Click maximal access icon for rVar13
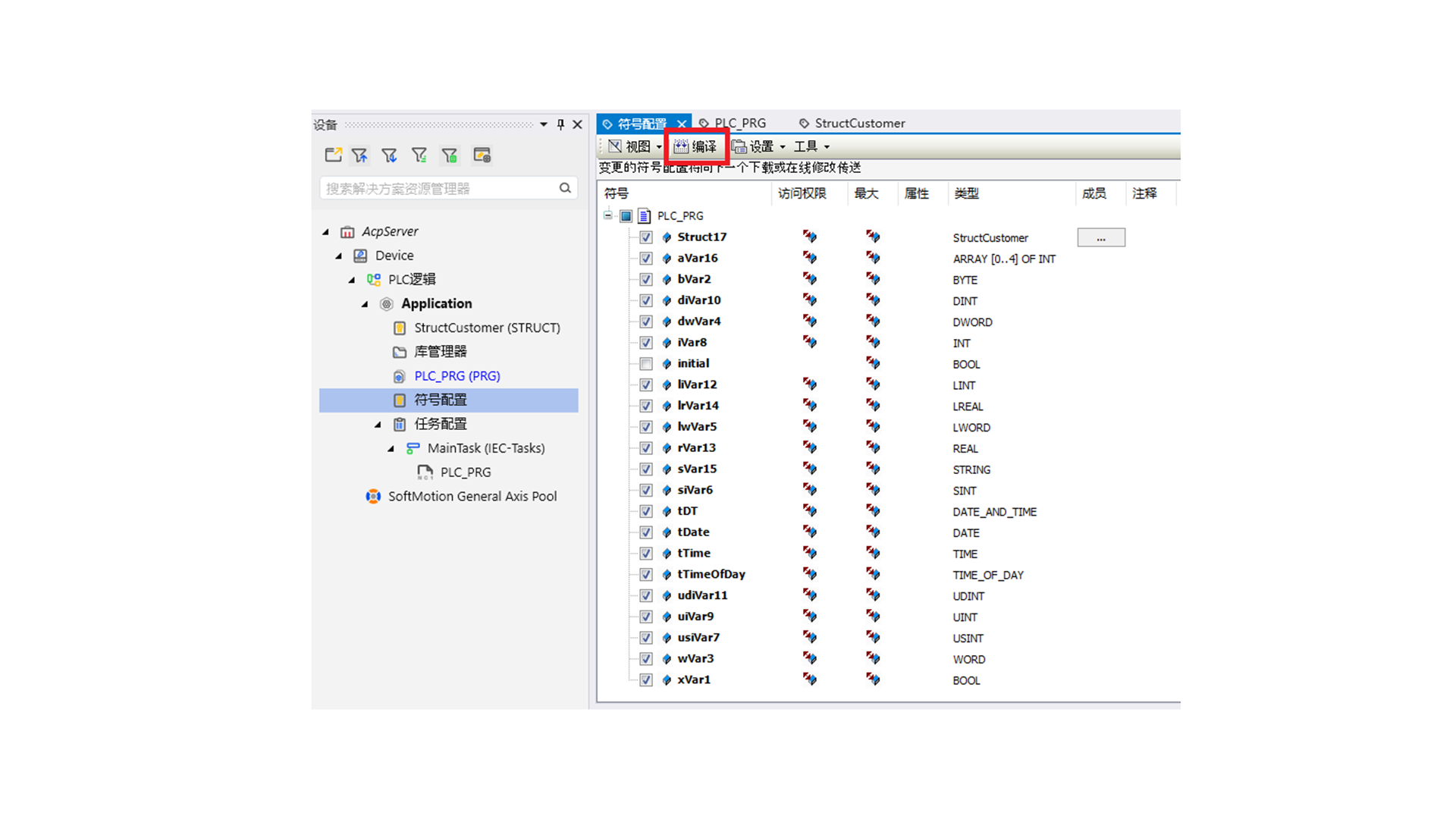The height and width of the screenshot is (819, 1456). pos(873,448)
